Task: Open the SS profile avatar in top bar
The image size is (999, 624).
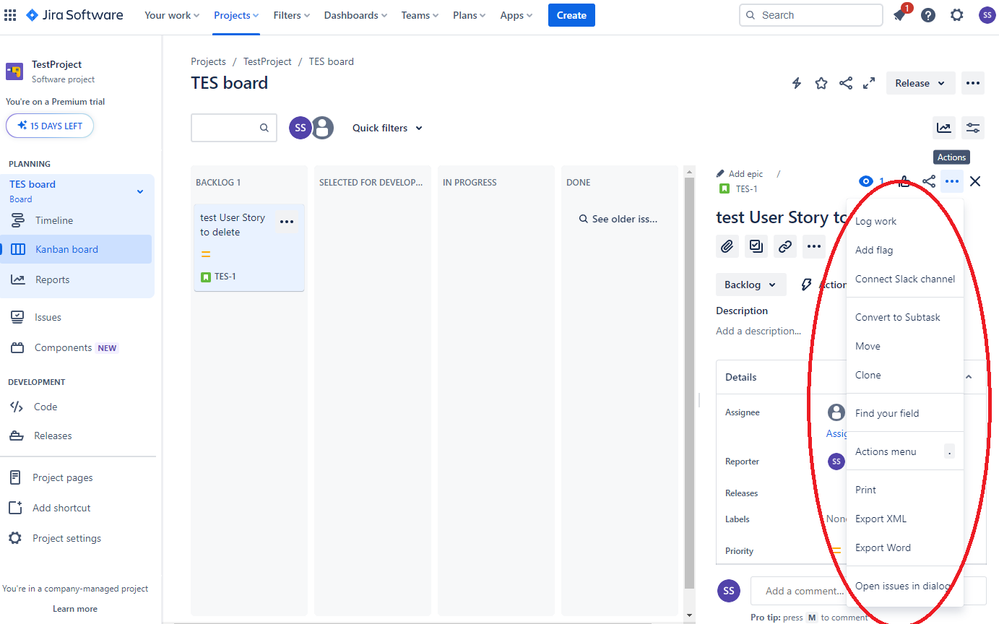Action: click(x=987, y=15)
